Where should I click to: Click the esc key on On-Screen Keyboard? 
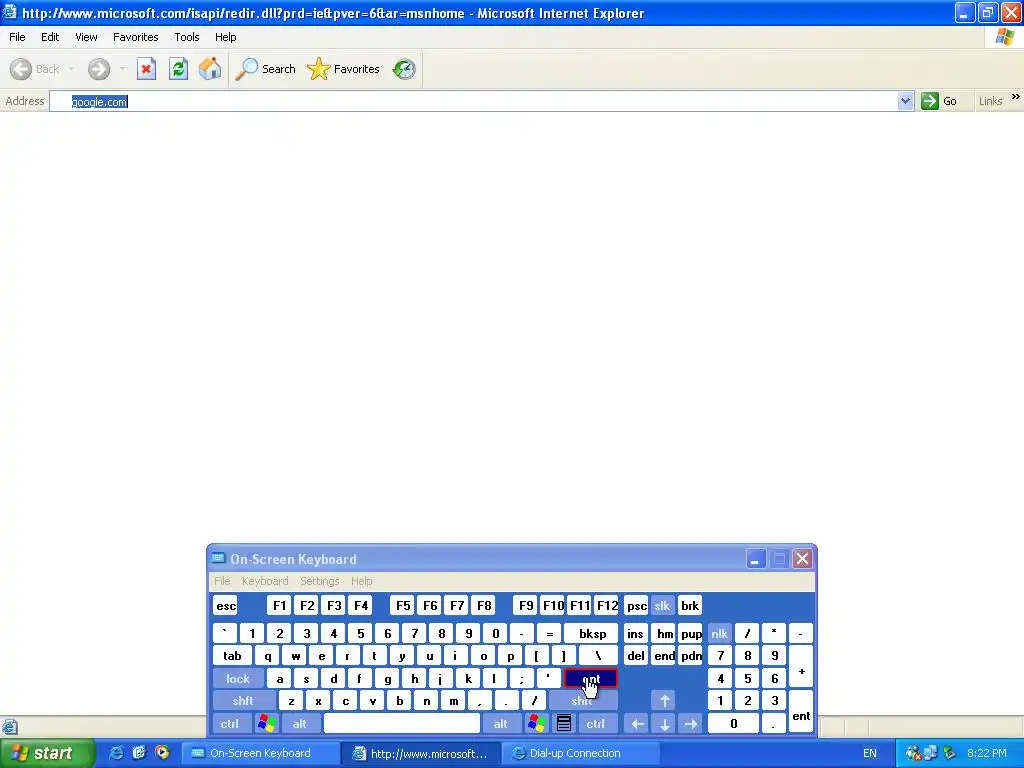pos(226,605)
